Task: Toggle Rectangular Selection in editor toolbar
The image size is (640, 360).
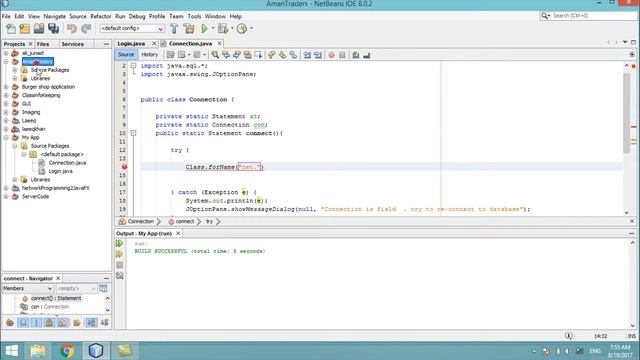Action: click(x=258, y=55)
